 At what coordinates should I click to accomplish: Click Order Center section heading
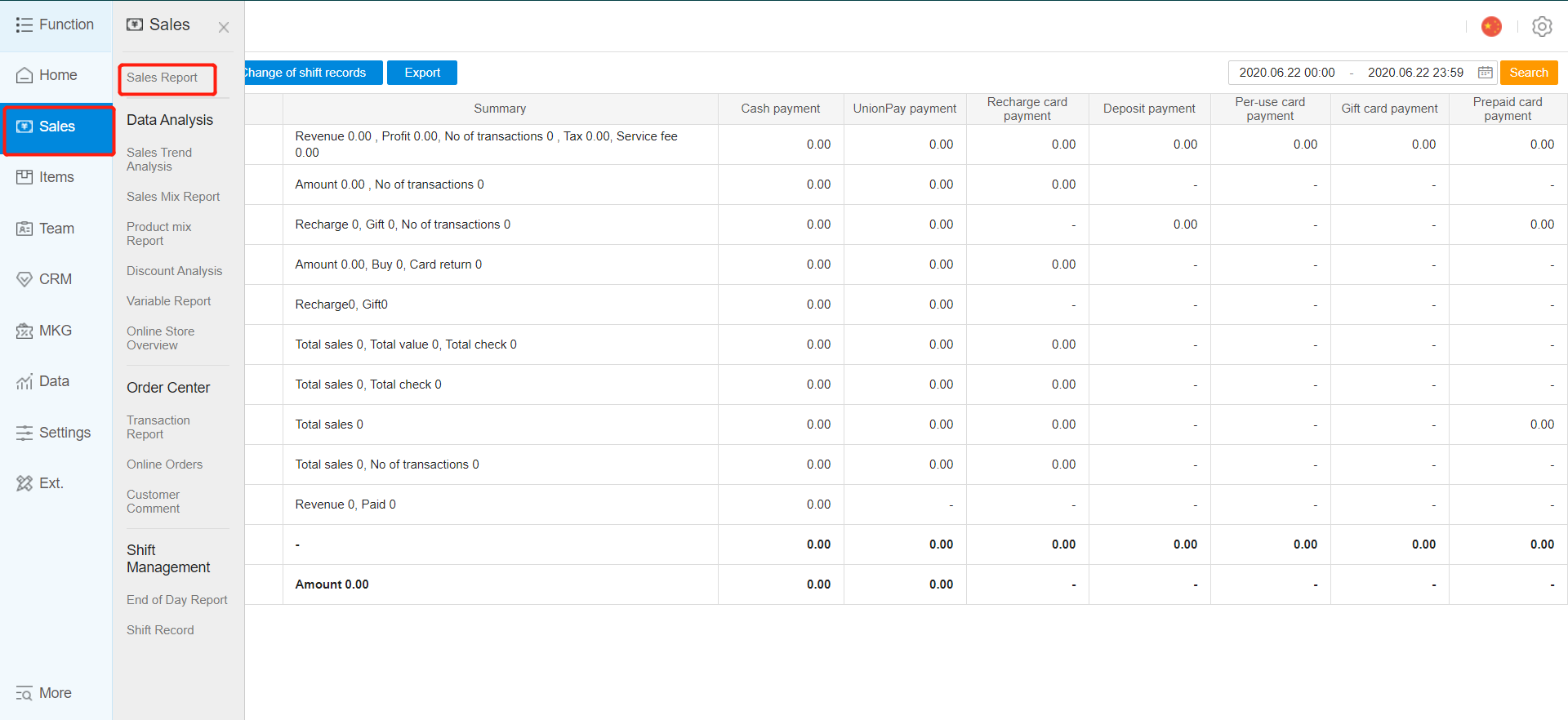[x=168, y=388]
